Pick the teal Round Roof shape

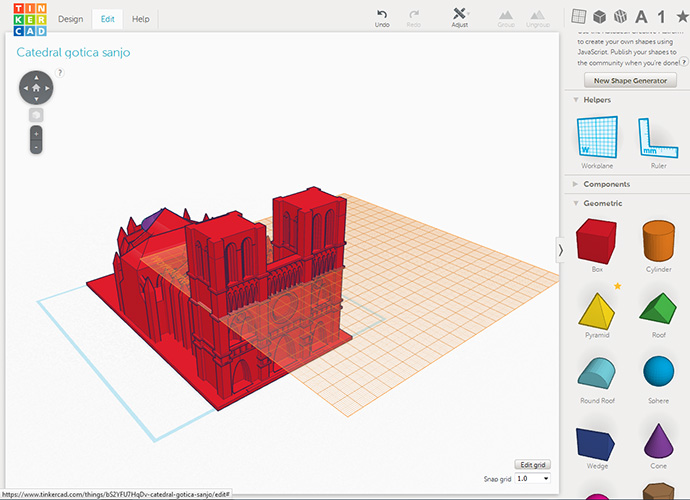pos(597,373)
